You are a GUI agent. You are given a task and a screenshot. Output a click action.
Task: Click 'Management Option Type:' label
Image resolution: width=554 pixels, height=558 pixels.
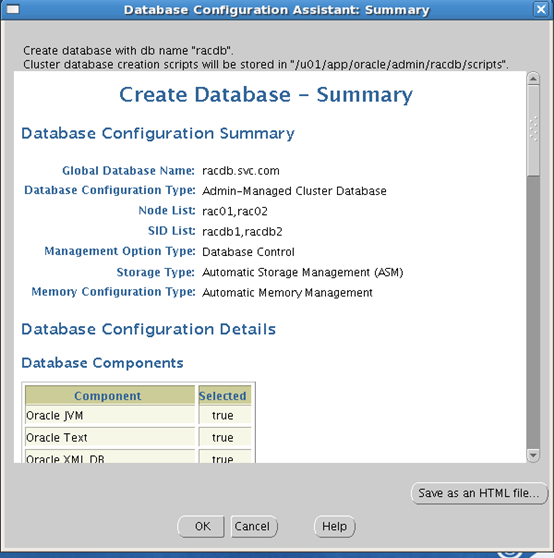point(120,251)
